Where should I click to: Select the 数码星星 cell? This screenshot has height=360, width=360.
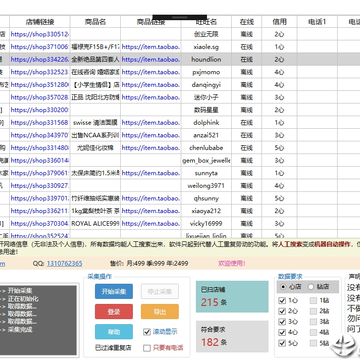click(206, 110)
